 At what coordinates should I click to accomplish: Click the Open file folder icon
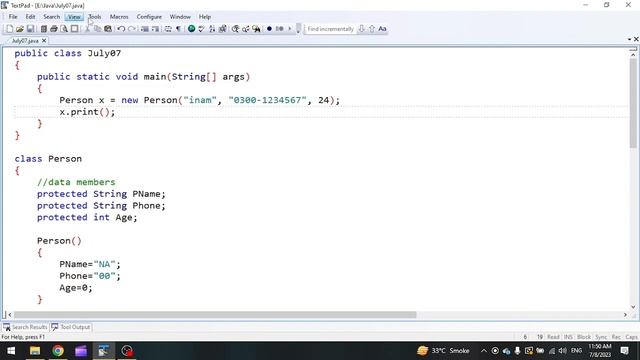click(x=20, y=29)
